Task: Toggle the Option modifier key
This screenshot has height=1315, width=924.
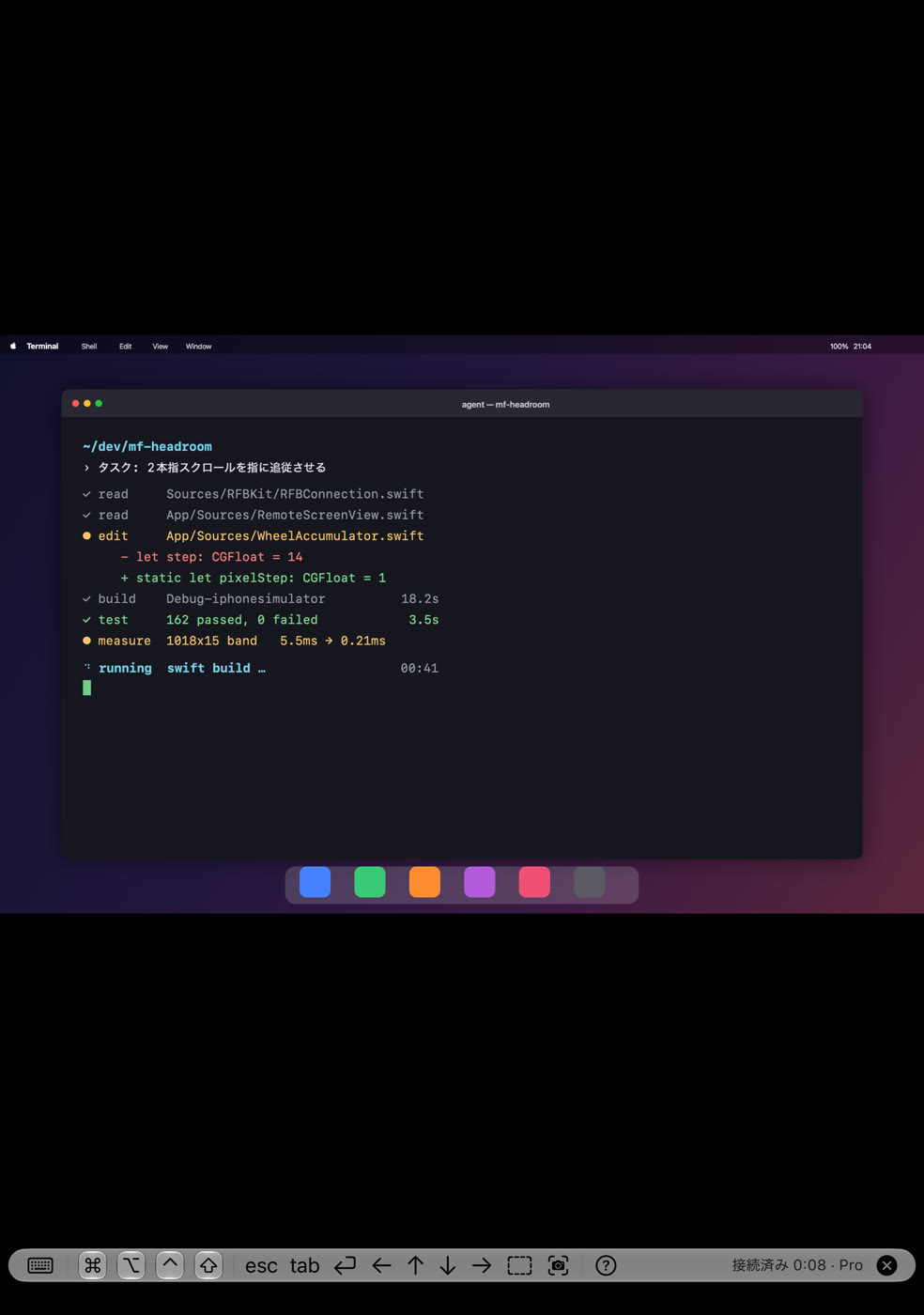Action: pyautogui.click(x=131, y=1265)
